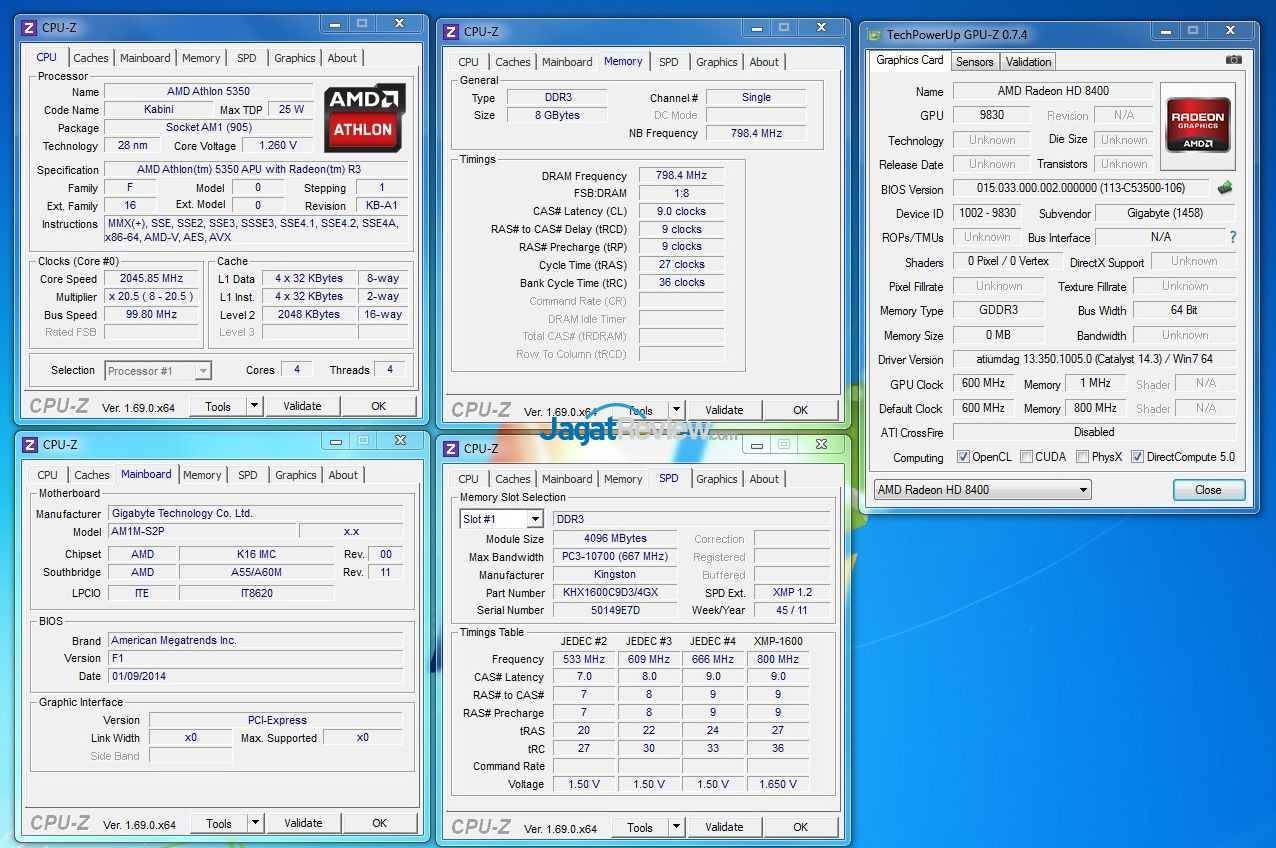Open Caches tab in the Athlon CPU window
This screenshot has width=1276, height=848.
pyautogui.click(x=91, y=58)
